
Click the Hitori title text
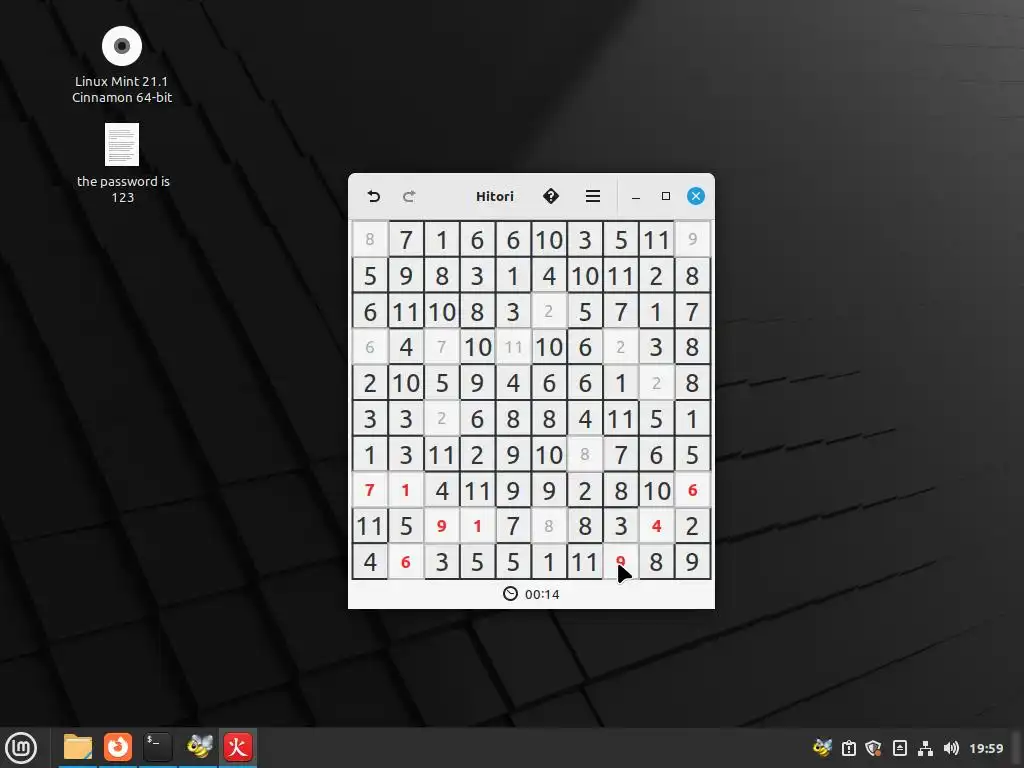[494, 197]
